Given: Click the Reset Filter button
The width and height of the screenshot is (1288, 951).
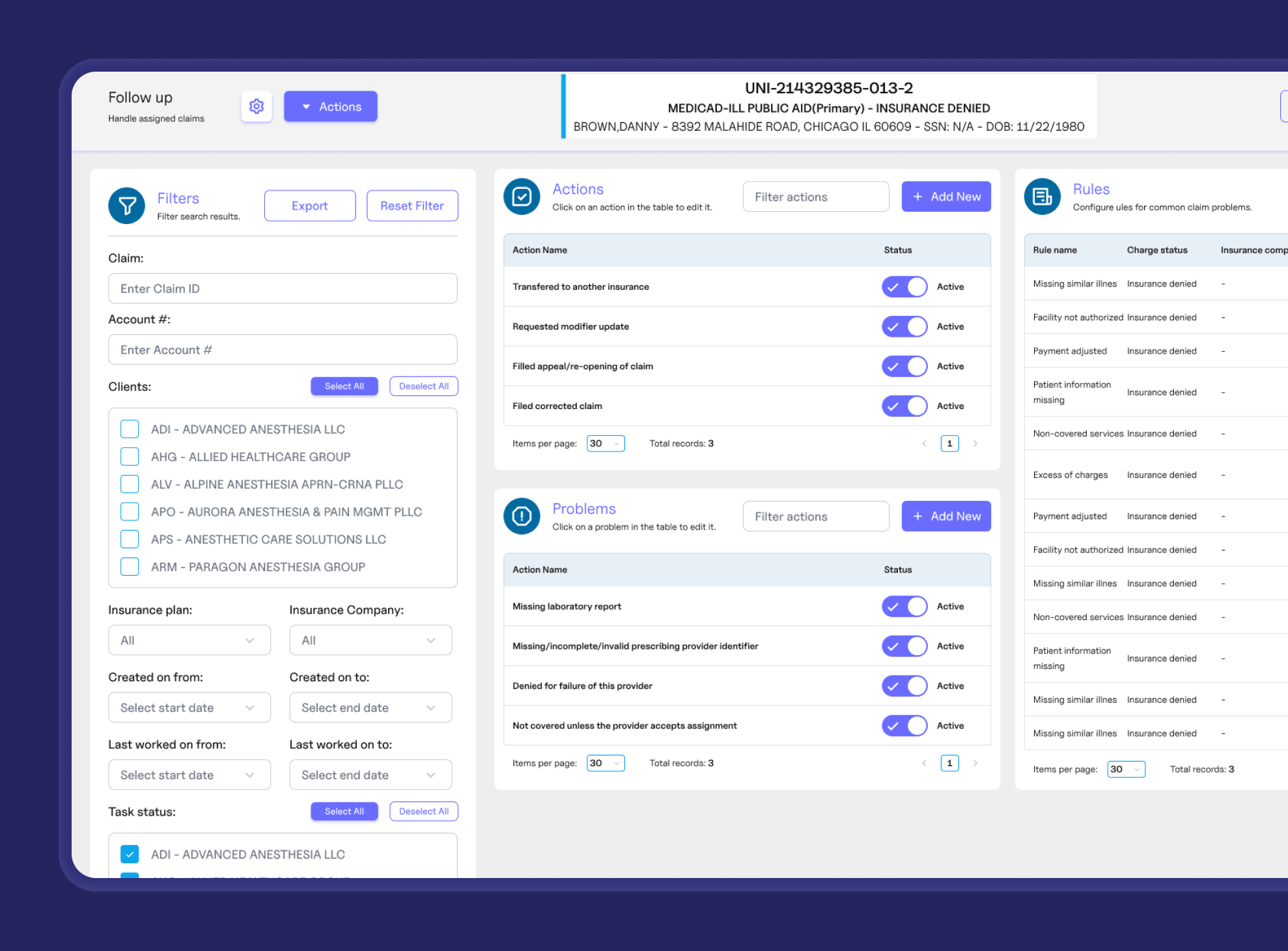Looking at the screenshot, I should point(412,206).
